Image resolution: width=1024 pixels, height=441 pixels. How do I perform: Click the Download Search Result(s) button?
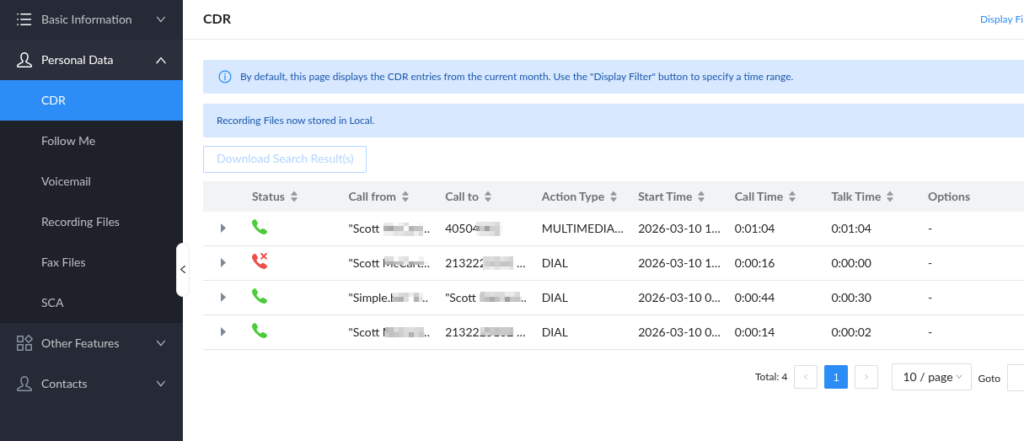tap(285, 159)
